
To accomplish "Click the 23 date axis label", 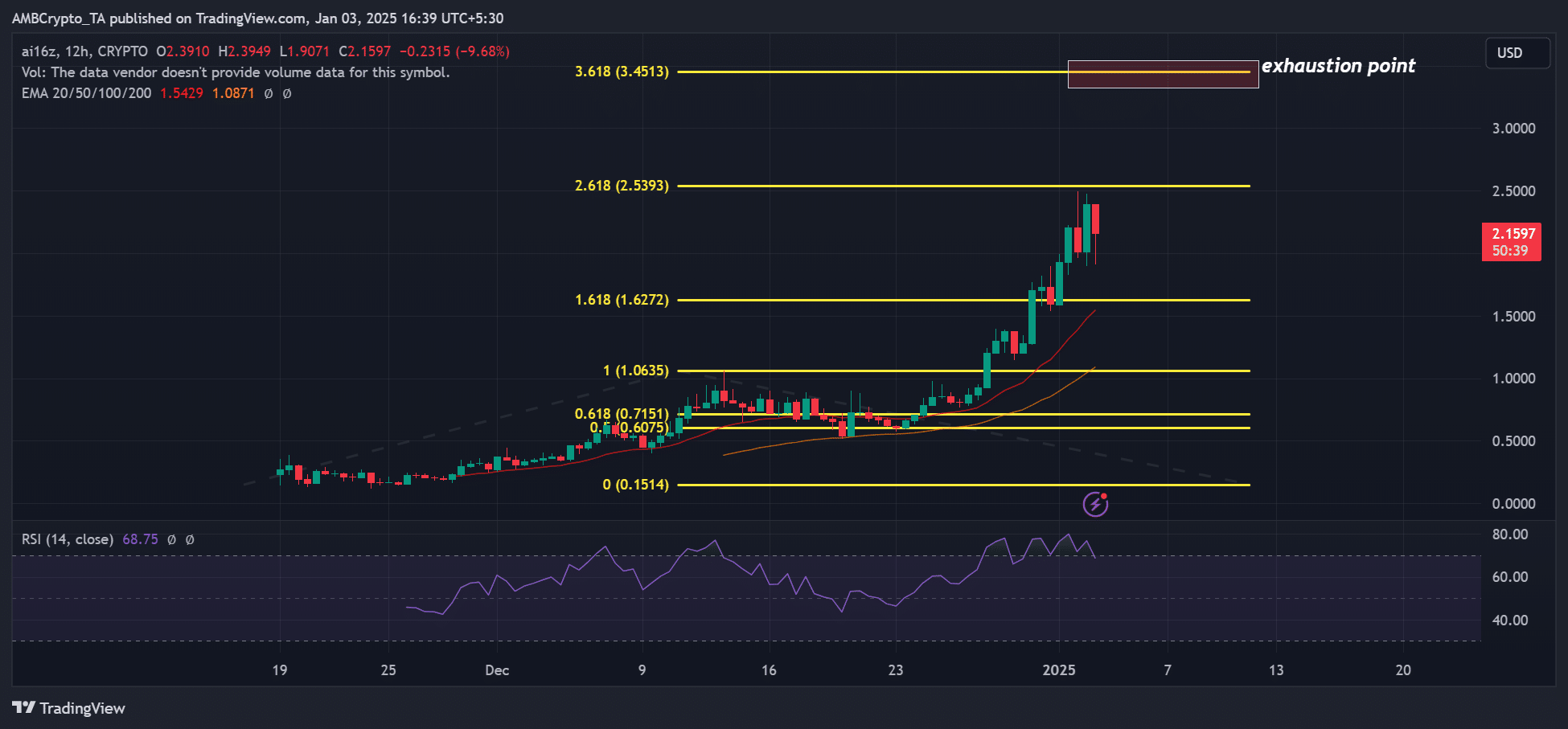I will point(896,670).
